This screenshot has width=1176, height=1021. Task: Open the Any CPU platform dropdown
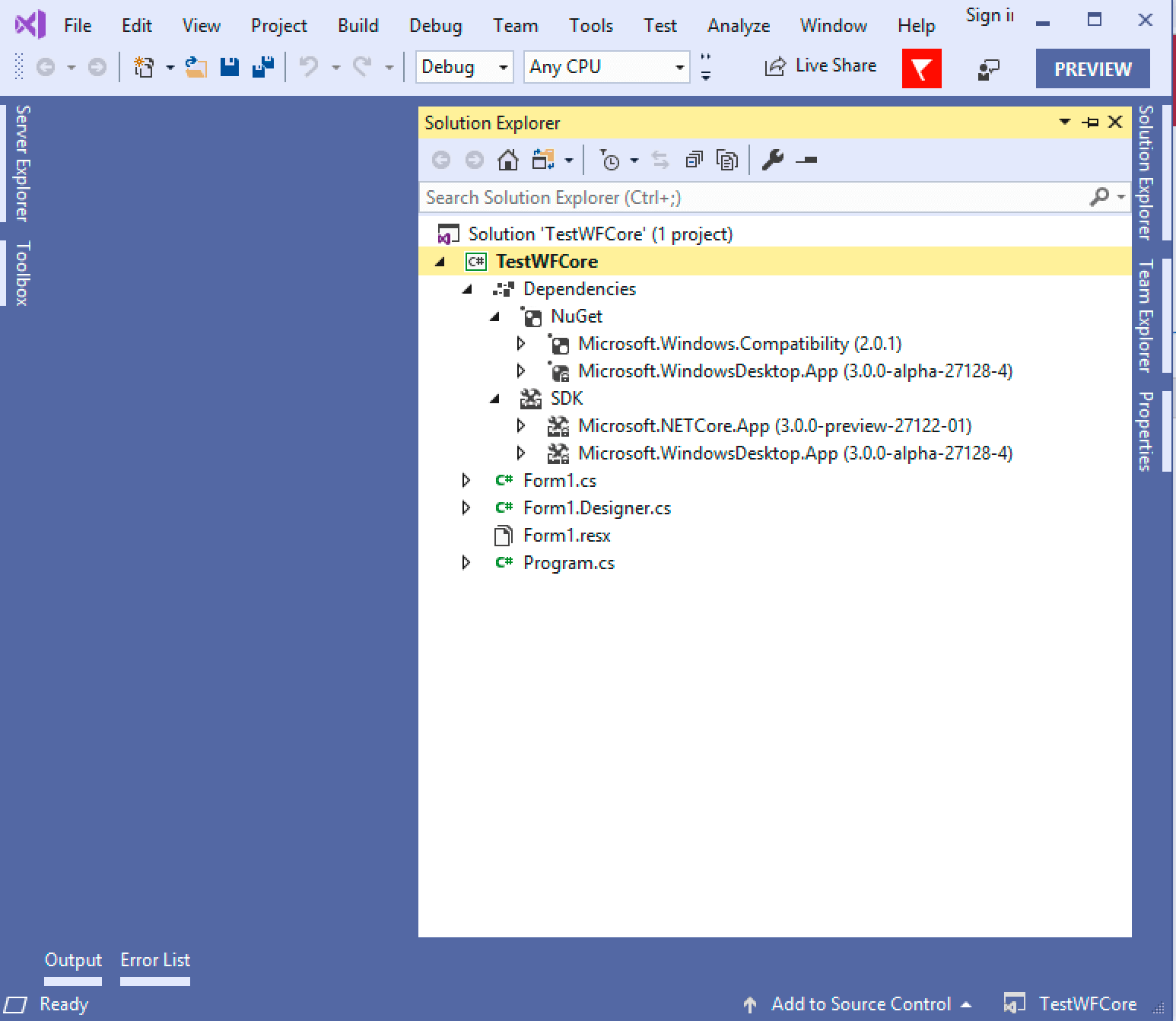(606, 68)
